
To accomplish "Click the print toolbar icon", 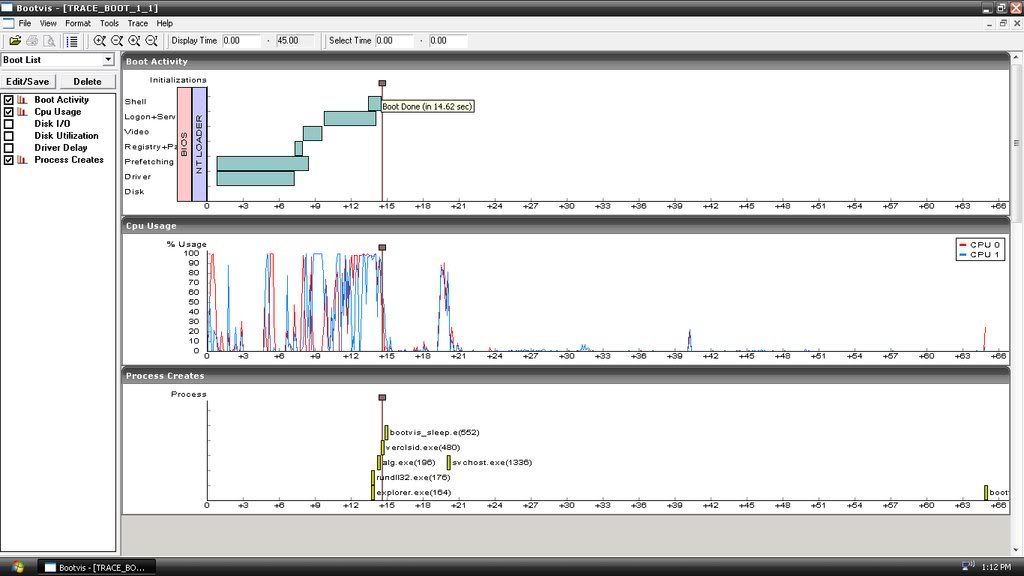I will [x=32, y=40].
